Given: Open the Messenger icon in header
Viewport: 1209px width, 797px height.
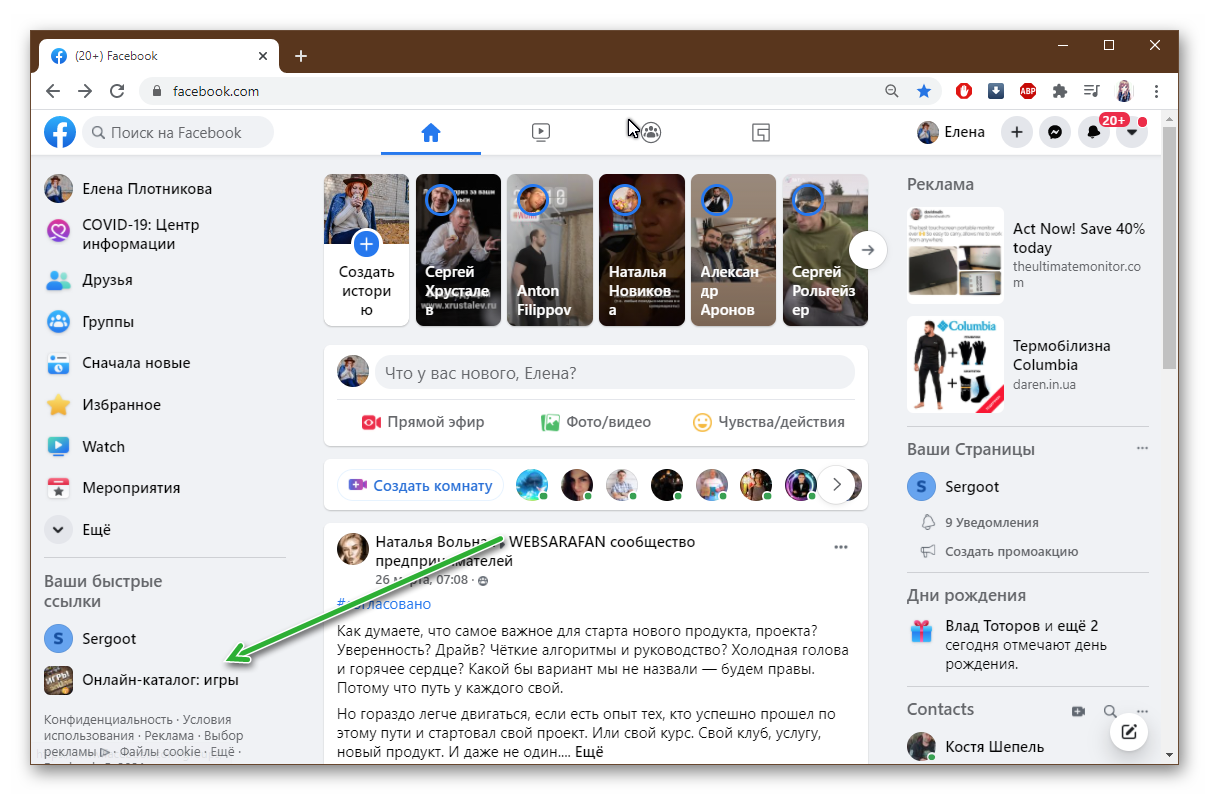Looking at the screenshot, I should [x=1054, y=132].
